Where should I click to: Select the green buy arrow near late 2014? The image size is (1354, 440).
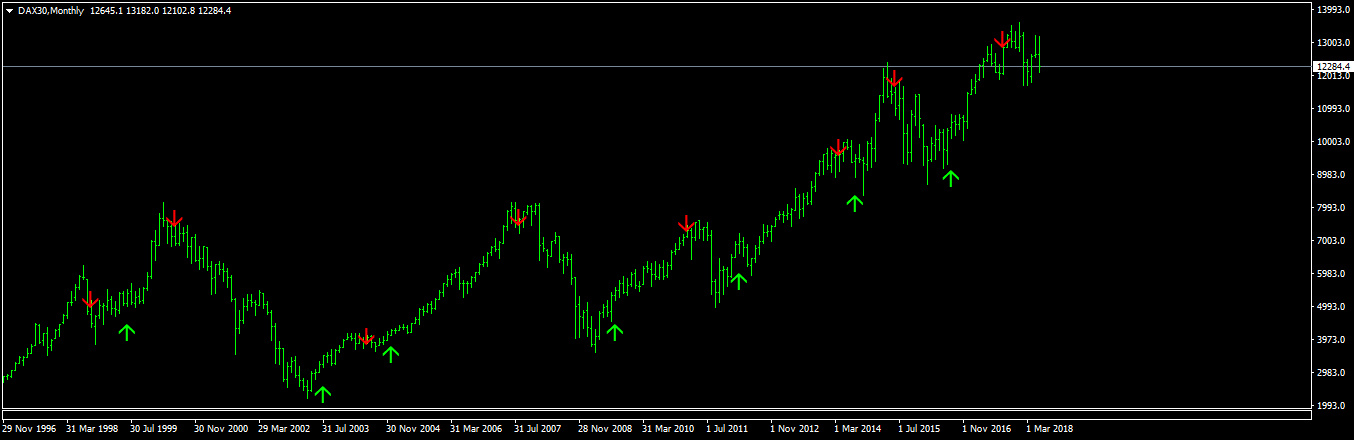[855, 203]
